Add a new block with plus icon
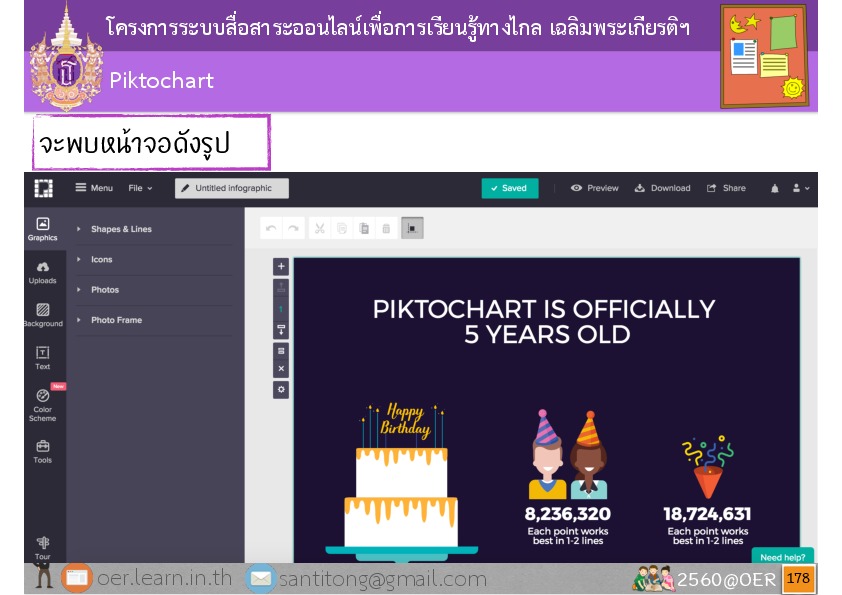The width and height of the screenshot is (842, 595). pyautogui.click(x=281, y=266)
